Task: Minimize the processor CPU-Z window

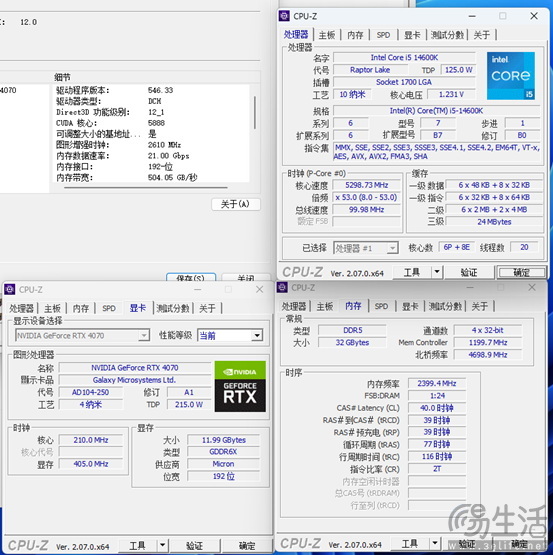Action: [x=472, y=16]
